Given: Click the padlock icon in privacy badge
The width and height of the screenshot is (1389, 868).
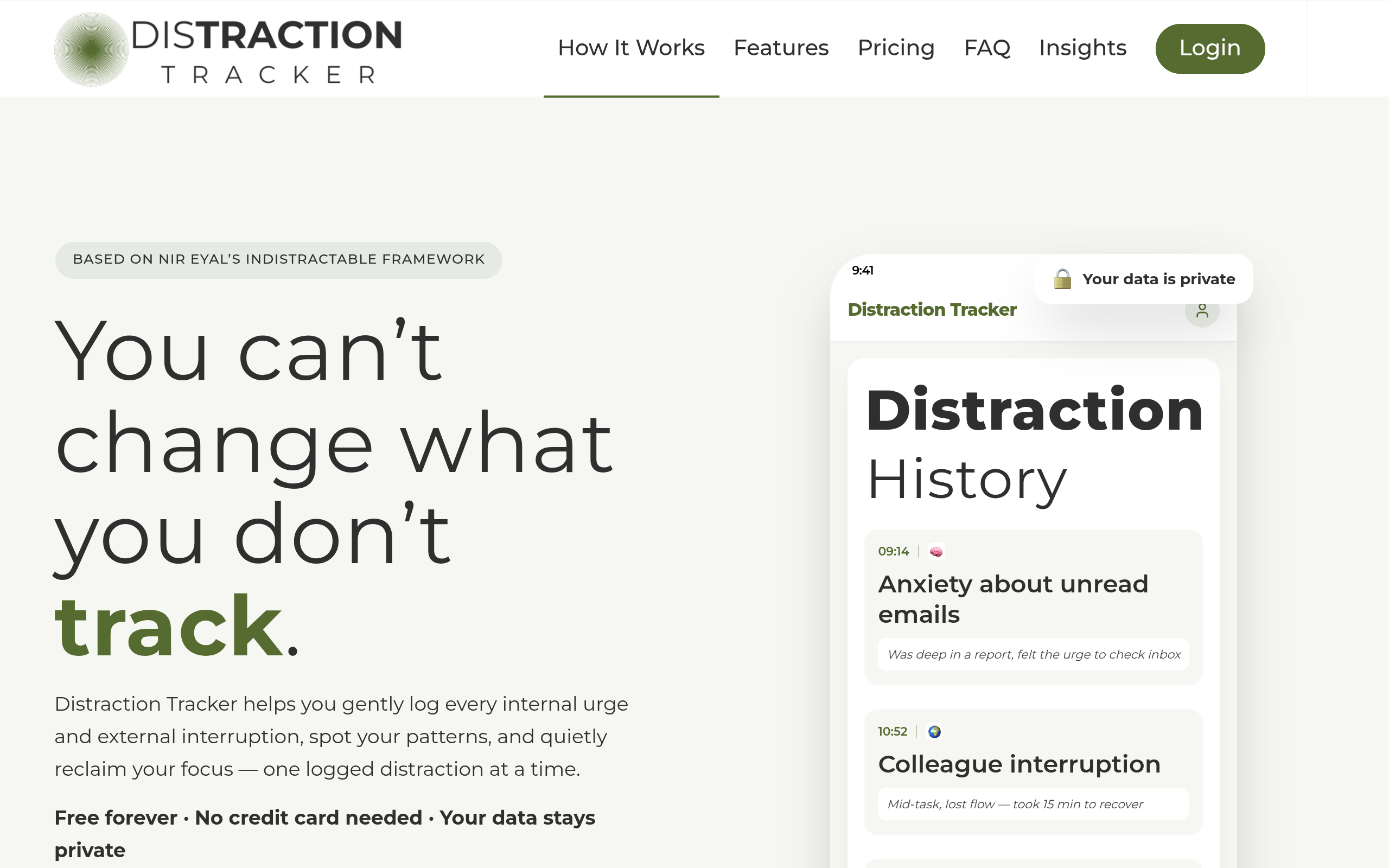Looking at the screenshot, I should (1062, 278).
